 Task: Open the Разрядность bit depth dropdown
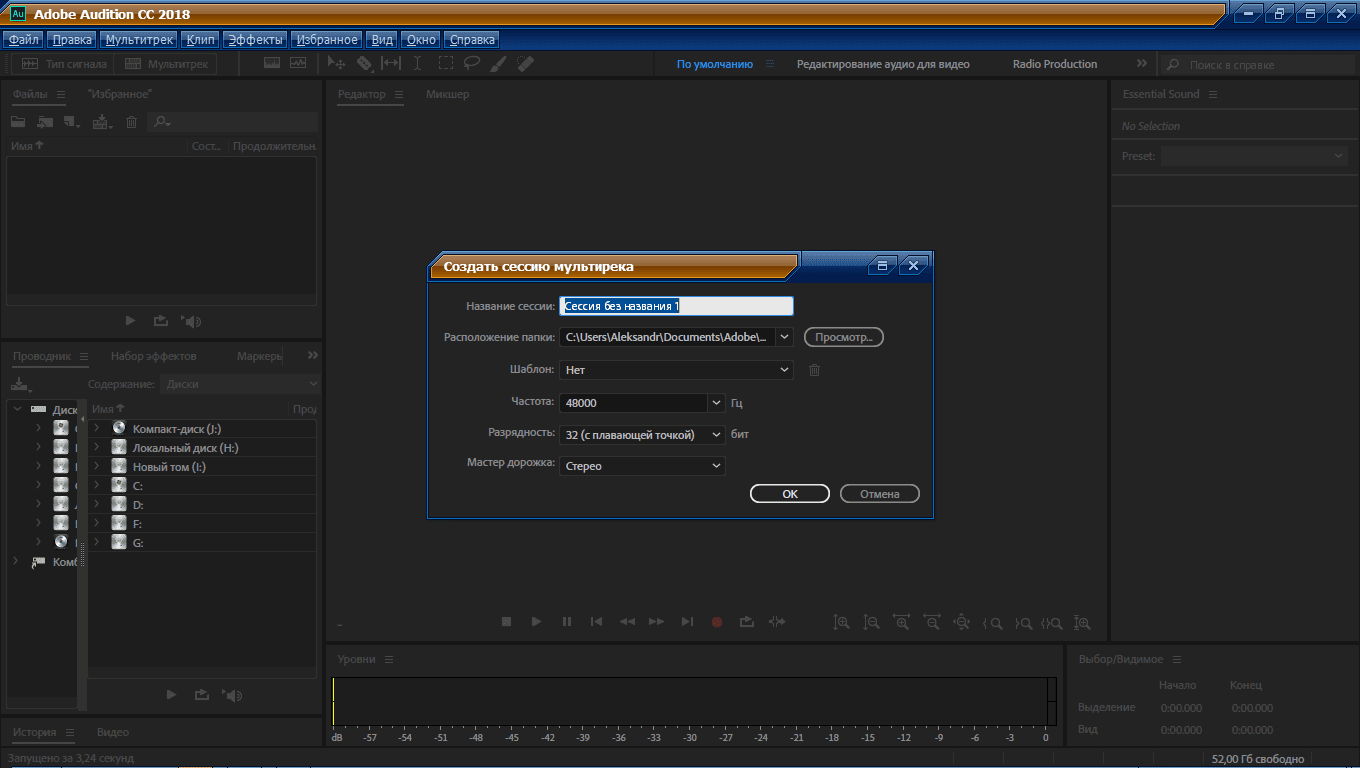(716, 435)
